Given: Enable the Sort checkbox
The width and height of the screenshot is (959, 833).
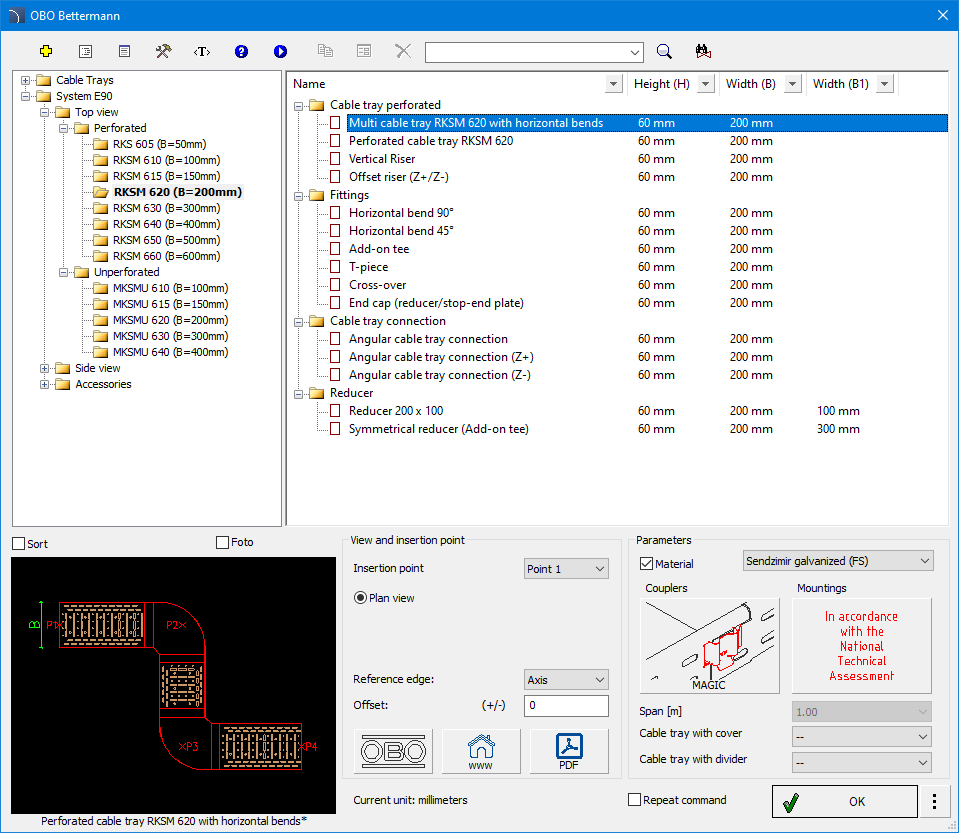Looking at the screenshot, I should pos(19,544).
